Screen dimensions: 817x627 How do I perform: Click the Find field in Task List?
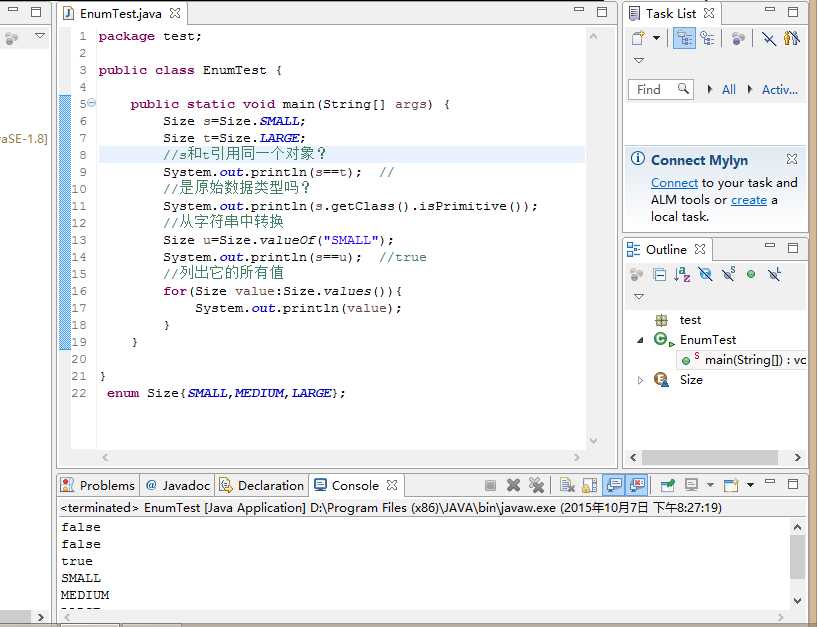point(661,90)
